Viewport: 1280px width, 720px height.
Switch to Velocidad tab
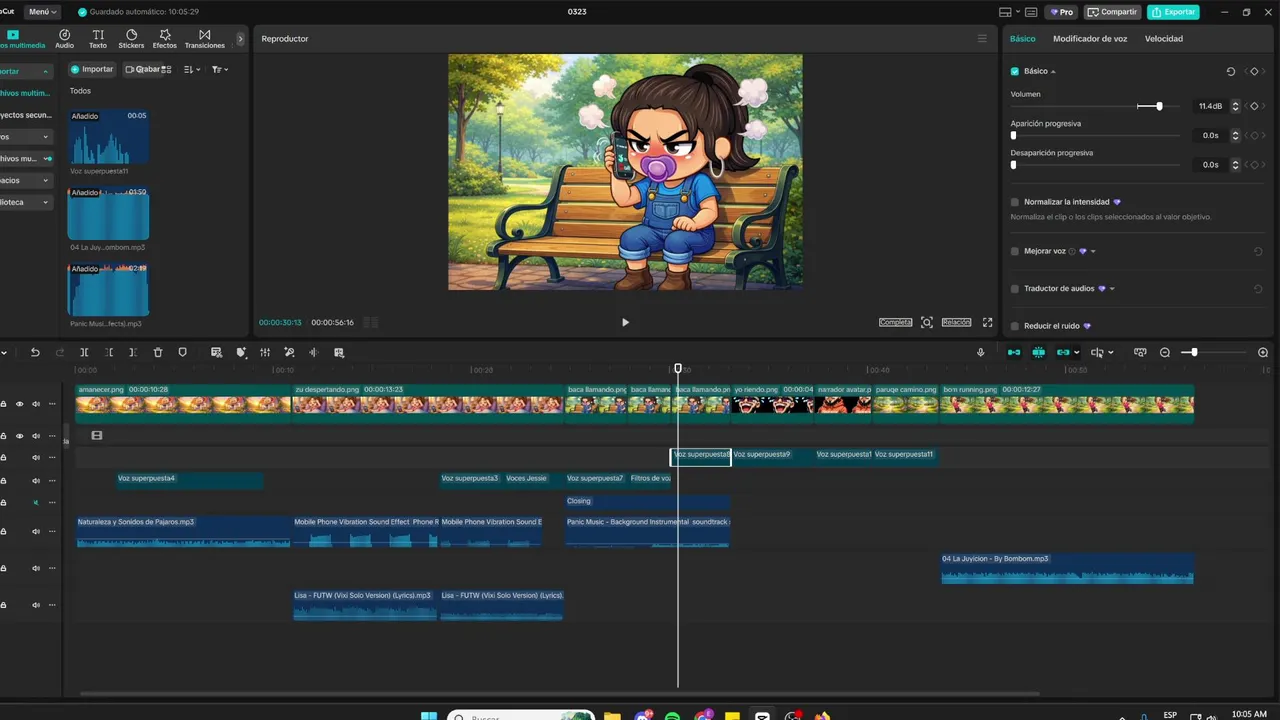click(1164, 39)
